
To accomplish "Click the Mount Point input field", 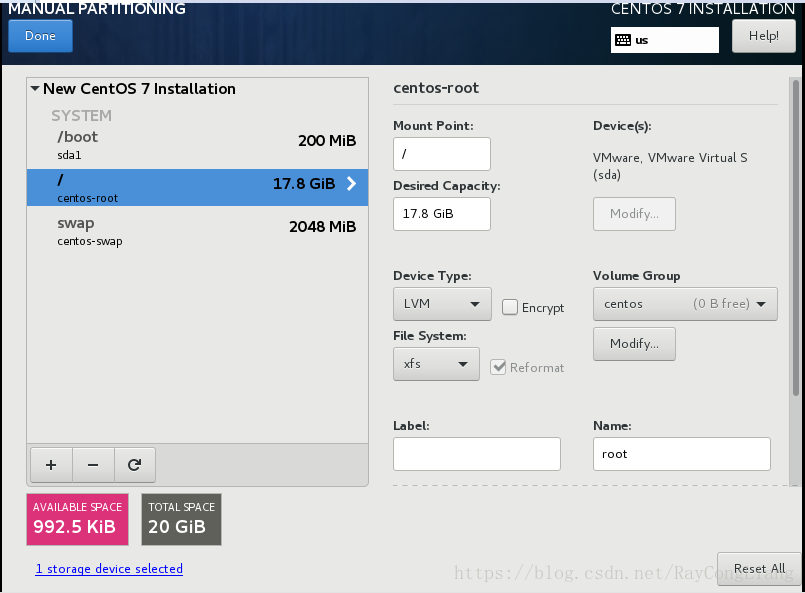I will click(442, 154).
